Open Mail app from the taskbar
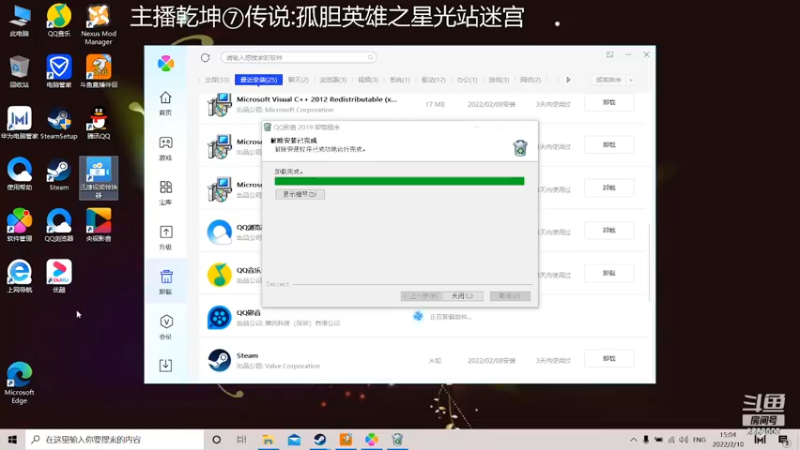This screenshot has width=800, height=450. (x=294, y=440)
